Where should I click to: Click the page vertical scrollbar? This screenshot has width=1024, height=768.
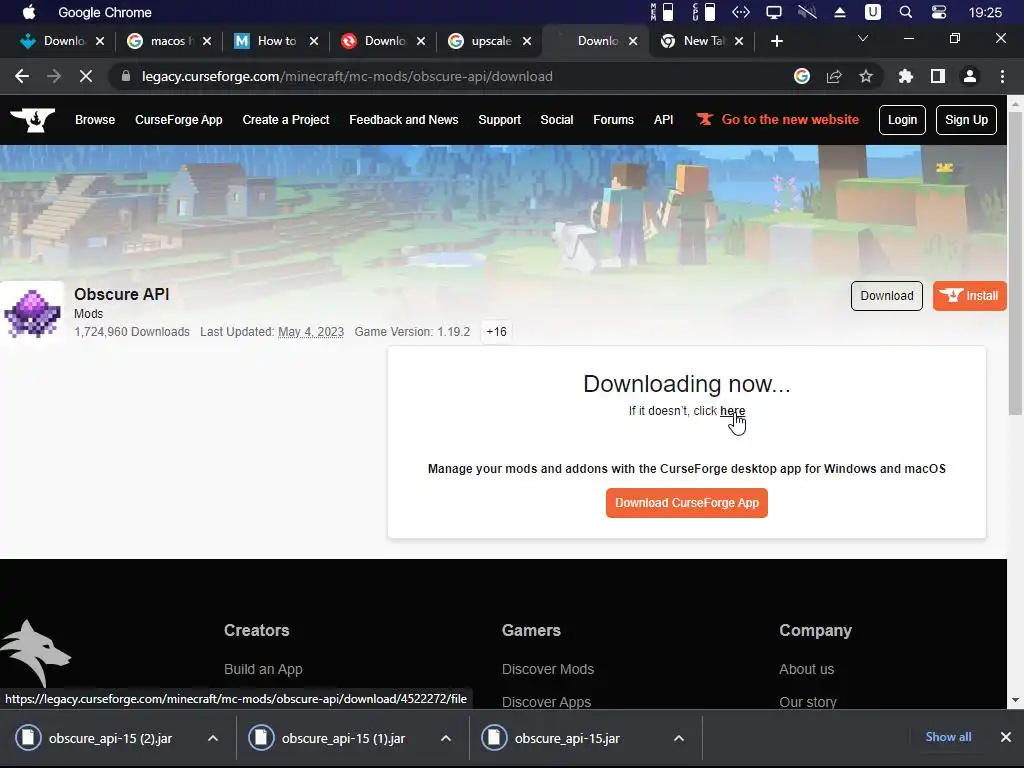pyautogui.click(x=1015, y=263)
